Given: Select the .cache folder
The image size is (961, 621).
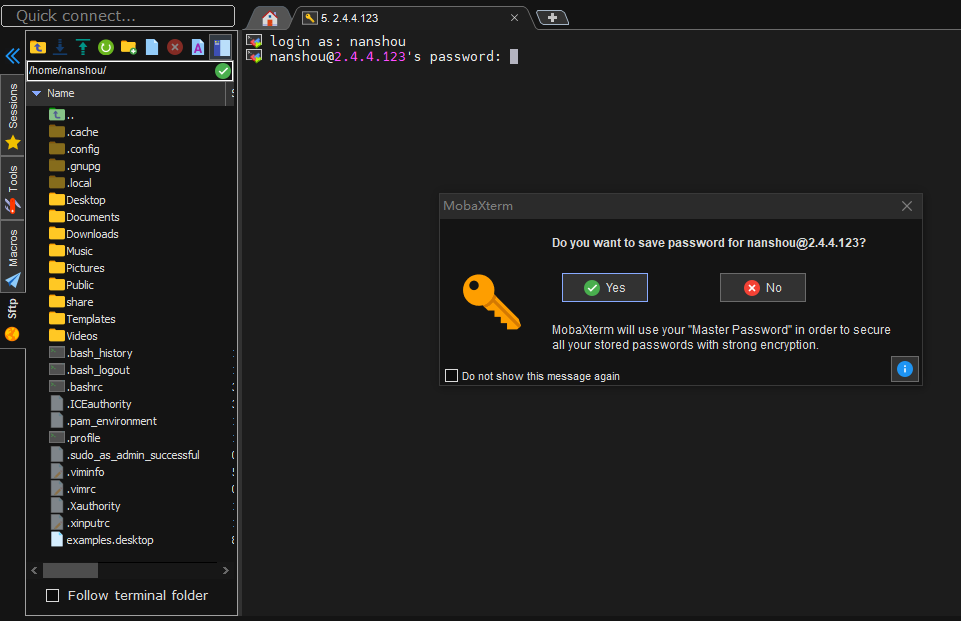Looking at the screenshot, I should pyautogui.click(x=74, y=132).
